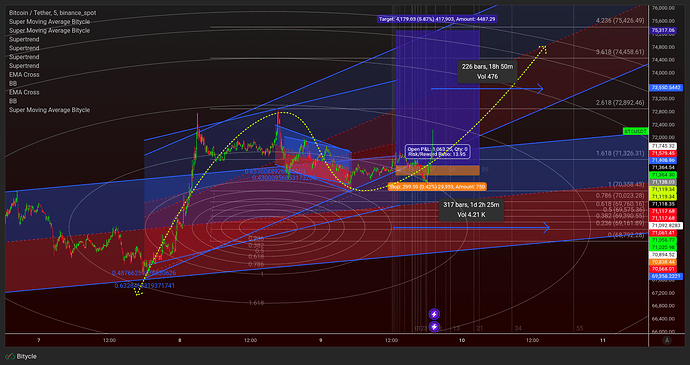Click the orange Stop 299.59 (0.42%) label
Screen dimensions: 690x365
tap(437, 187)
